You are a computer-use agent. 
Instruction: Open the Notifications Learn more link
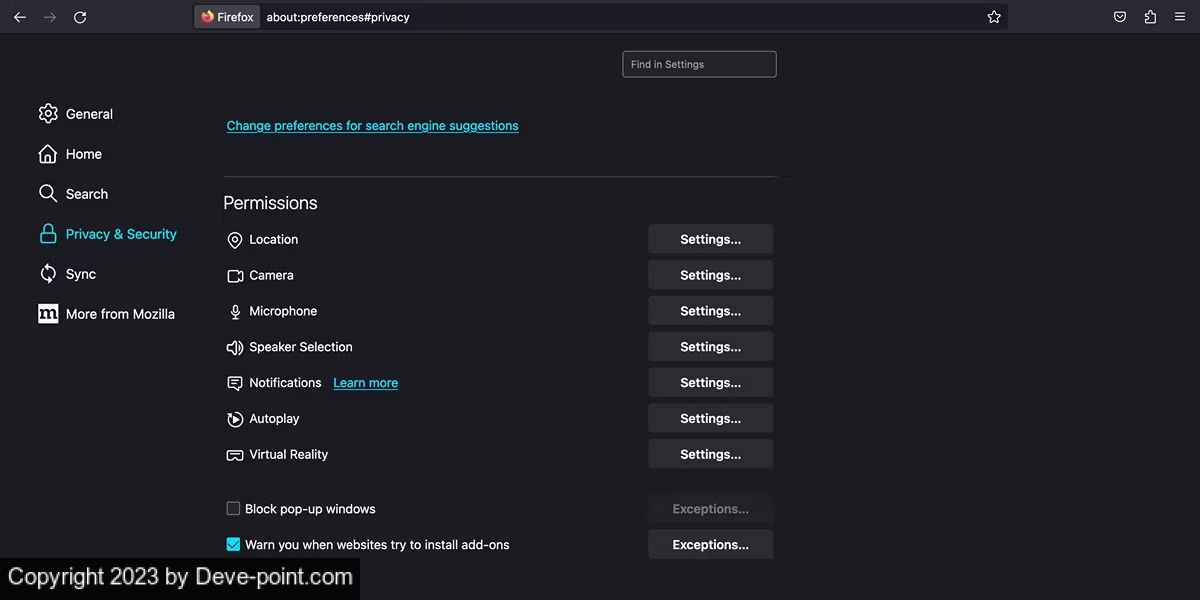365,383
